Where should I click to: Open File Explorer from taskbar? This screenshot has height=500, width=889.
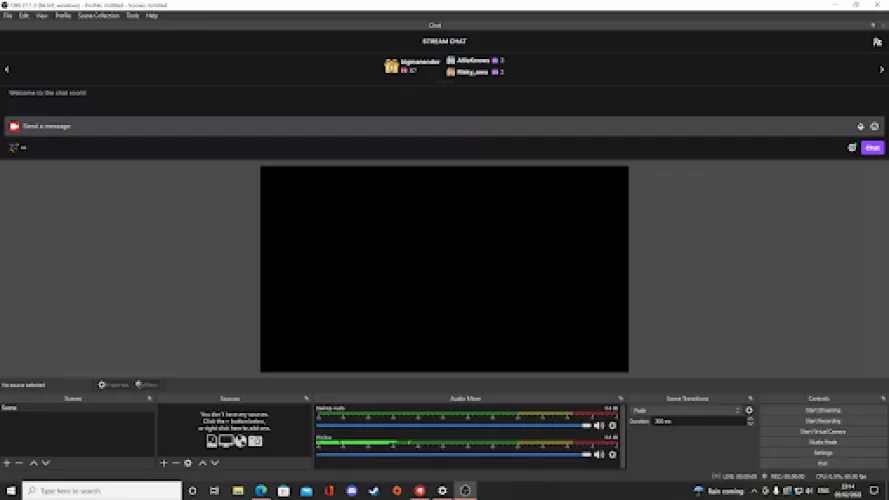(x=238, y=491)
